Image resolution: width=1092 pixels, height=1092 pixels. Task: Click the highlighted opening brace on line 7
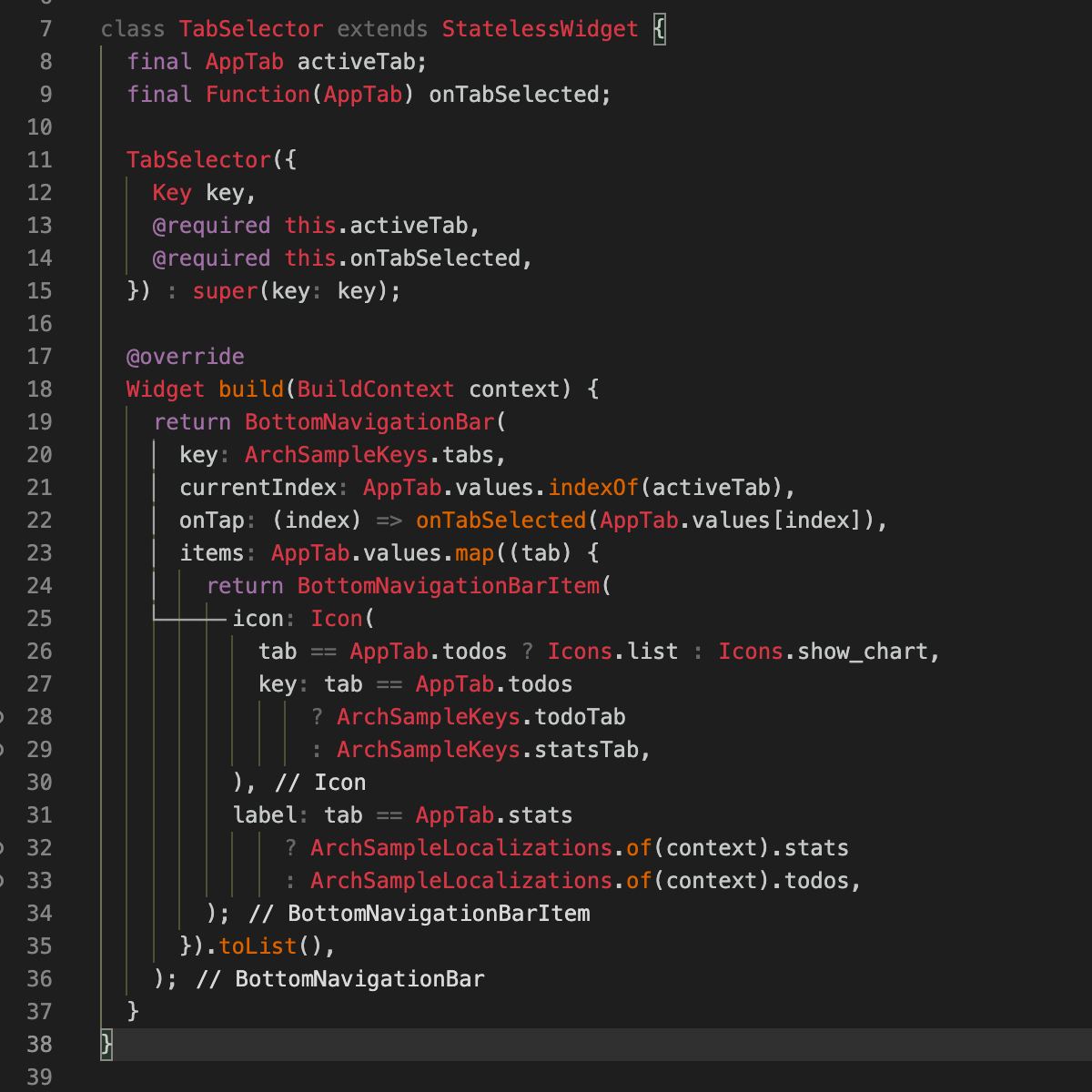[660, 29]
